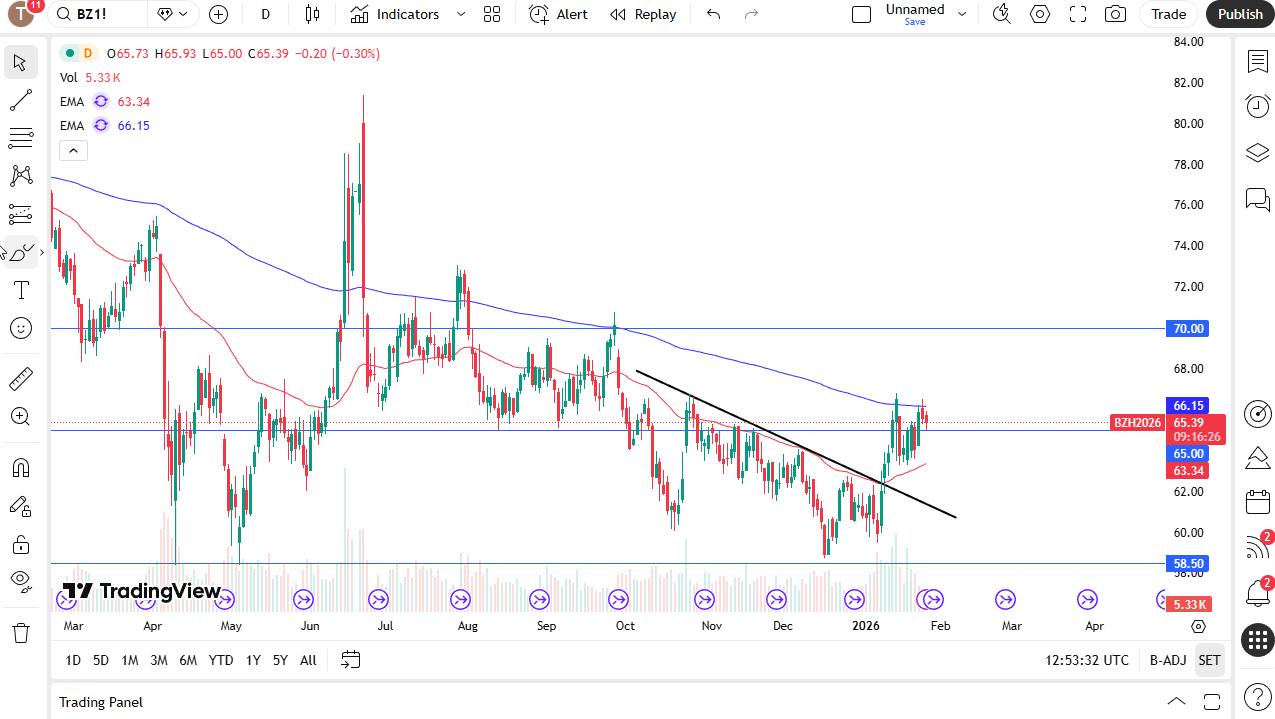Select the trend line drawing tool
The image size is (1275, 719).
coord(20,100)
